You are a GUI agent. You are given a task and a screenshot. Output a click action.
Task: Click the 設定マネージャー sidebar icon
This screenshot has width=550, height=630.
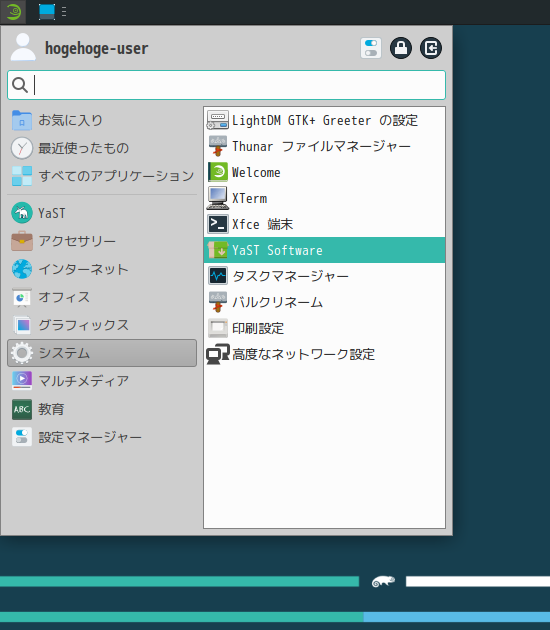pos(22,437)
